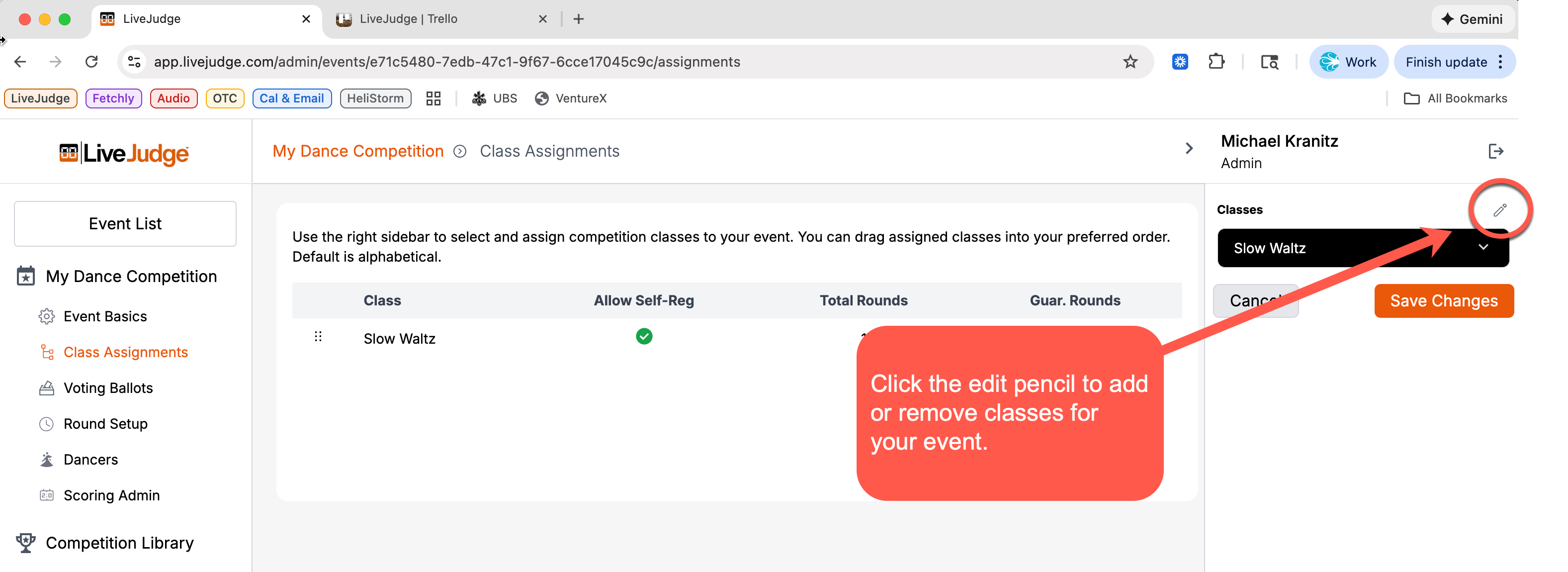Bookmark this page with the star icon
Screen dimensions: 1568x572
point(1130,62)
